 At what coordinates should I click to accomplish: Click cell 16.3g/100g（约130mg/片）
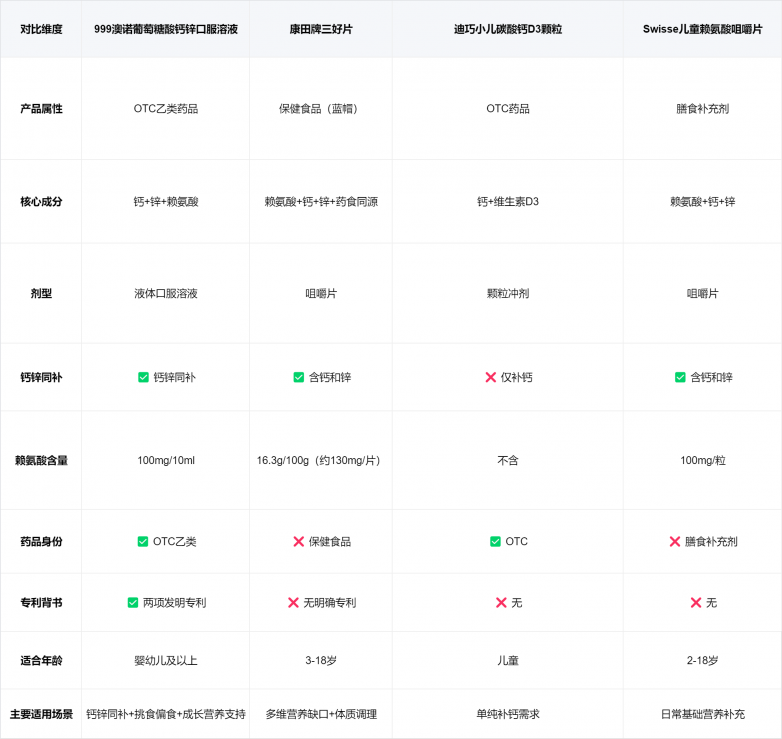point(321,460)
